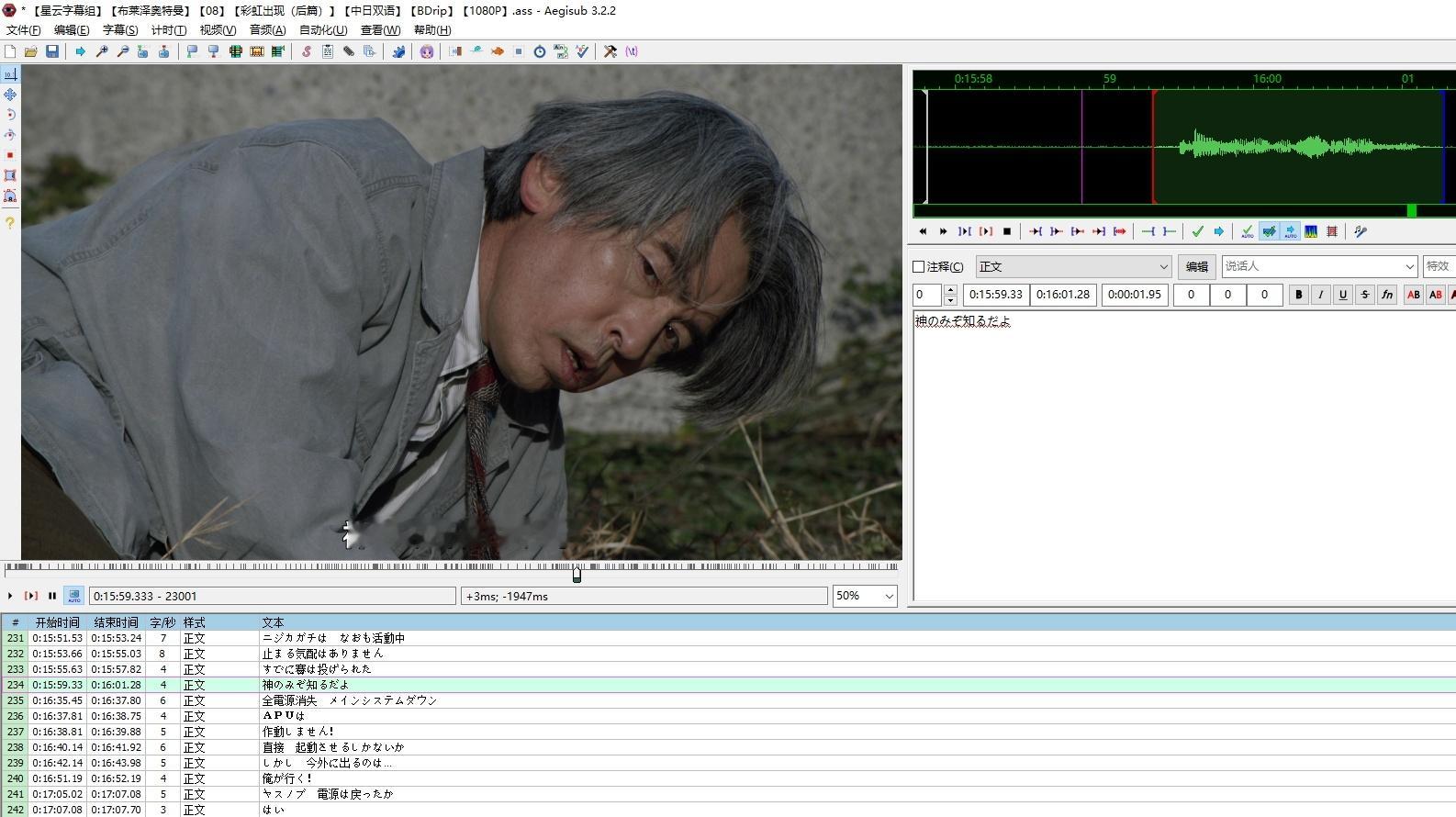Select the drag subtitles video tool
Image resolution: width=1456 pixels, height=817 pixels.
click(x=10, y=95)
